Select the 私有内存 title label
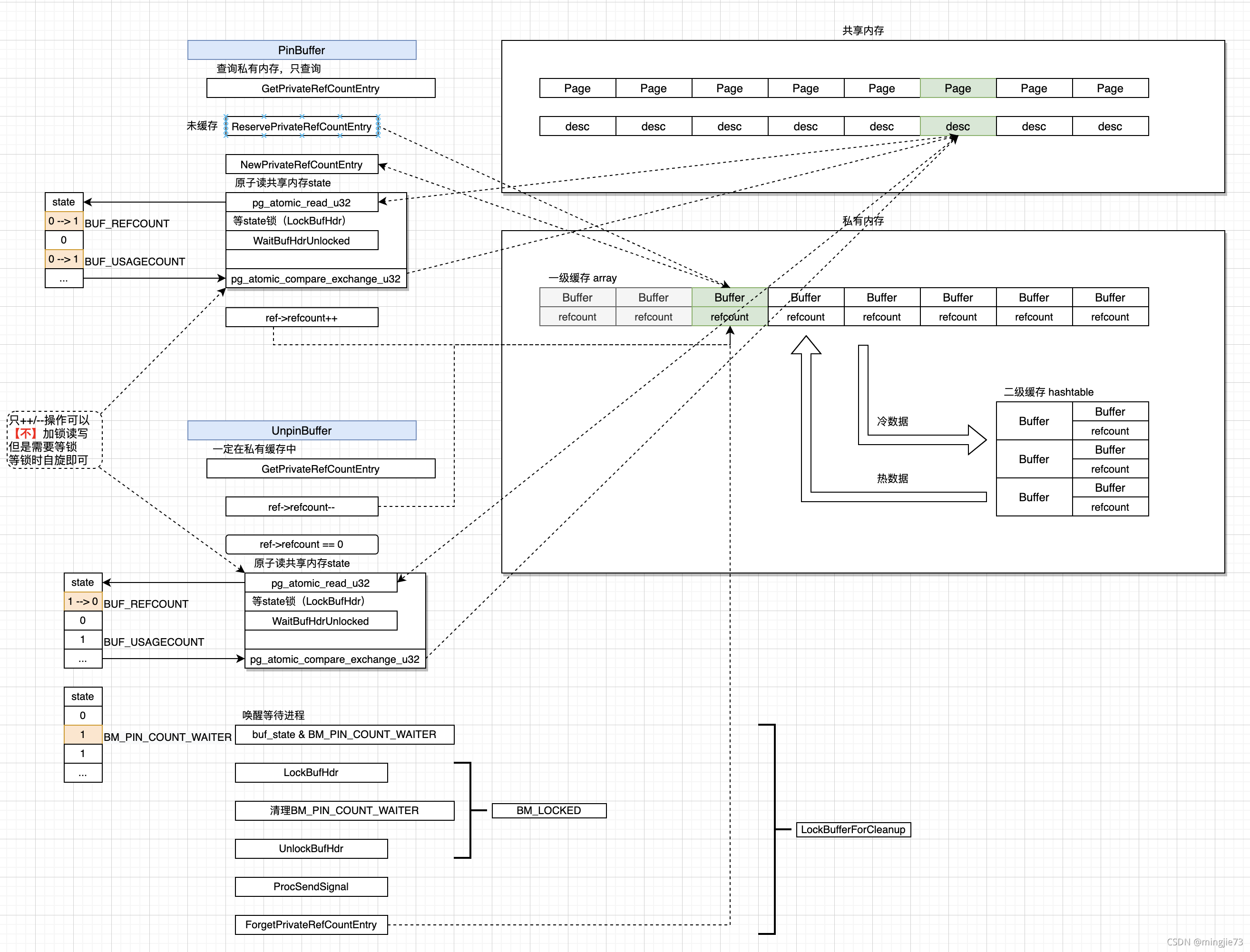This screenshot has width=1250, height=952. 863,221
